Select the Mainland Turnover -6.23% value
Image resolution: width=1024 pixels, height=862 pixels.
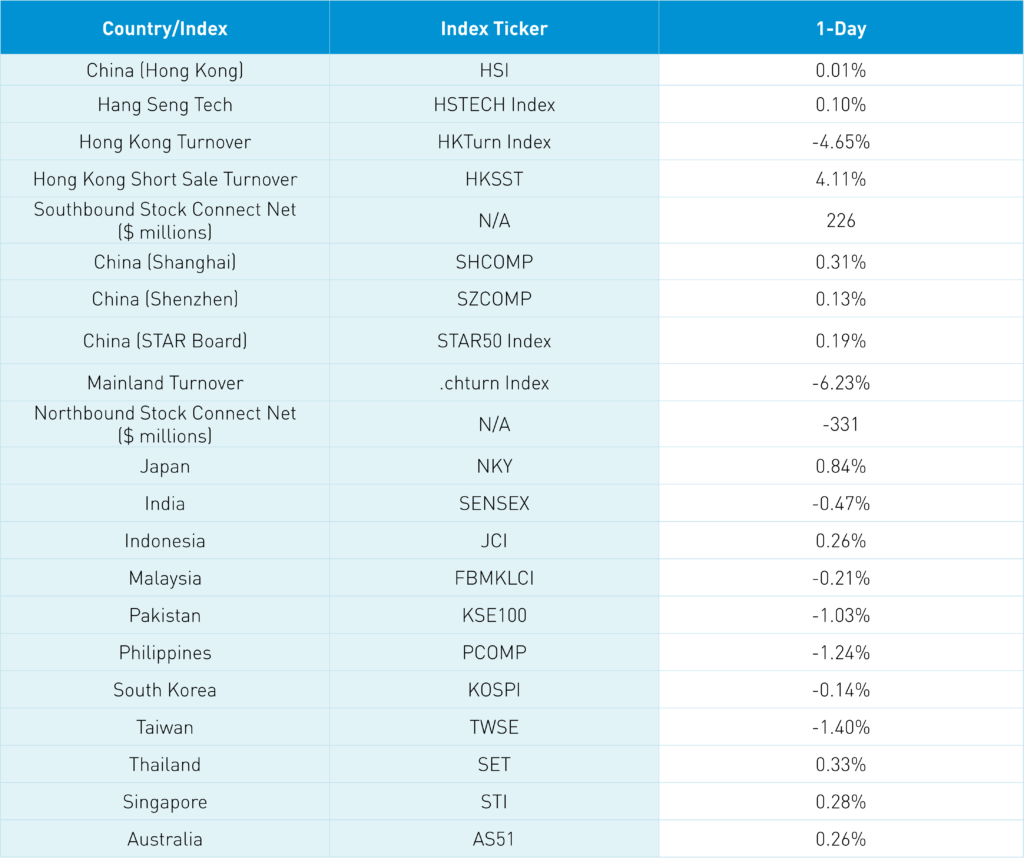pyautogui.click(x=841, y=383)
